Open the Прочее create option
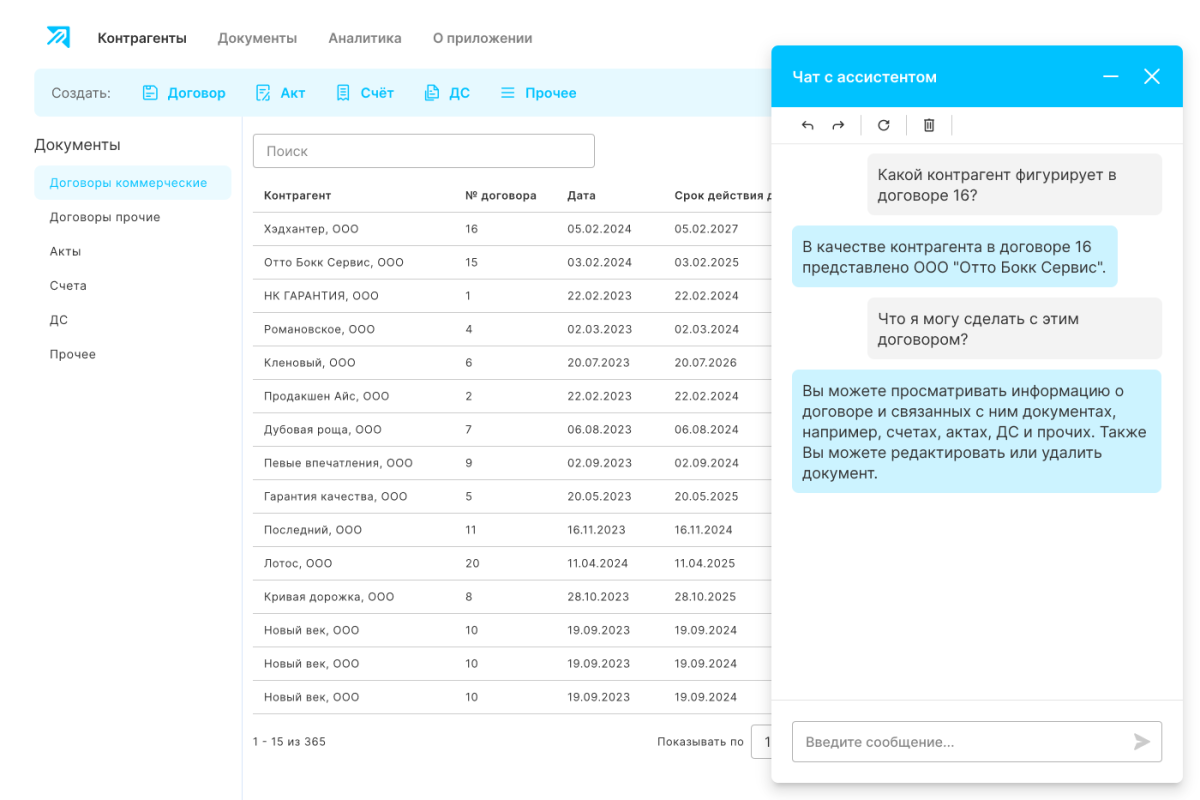1200x800 pixels. coord(538,93)
